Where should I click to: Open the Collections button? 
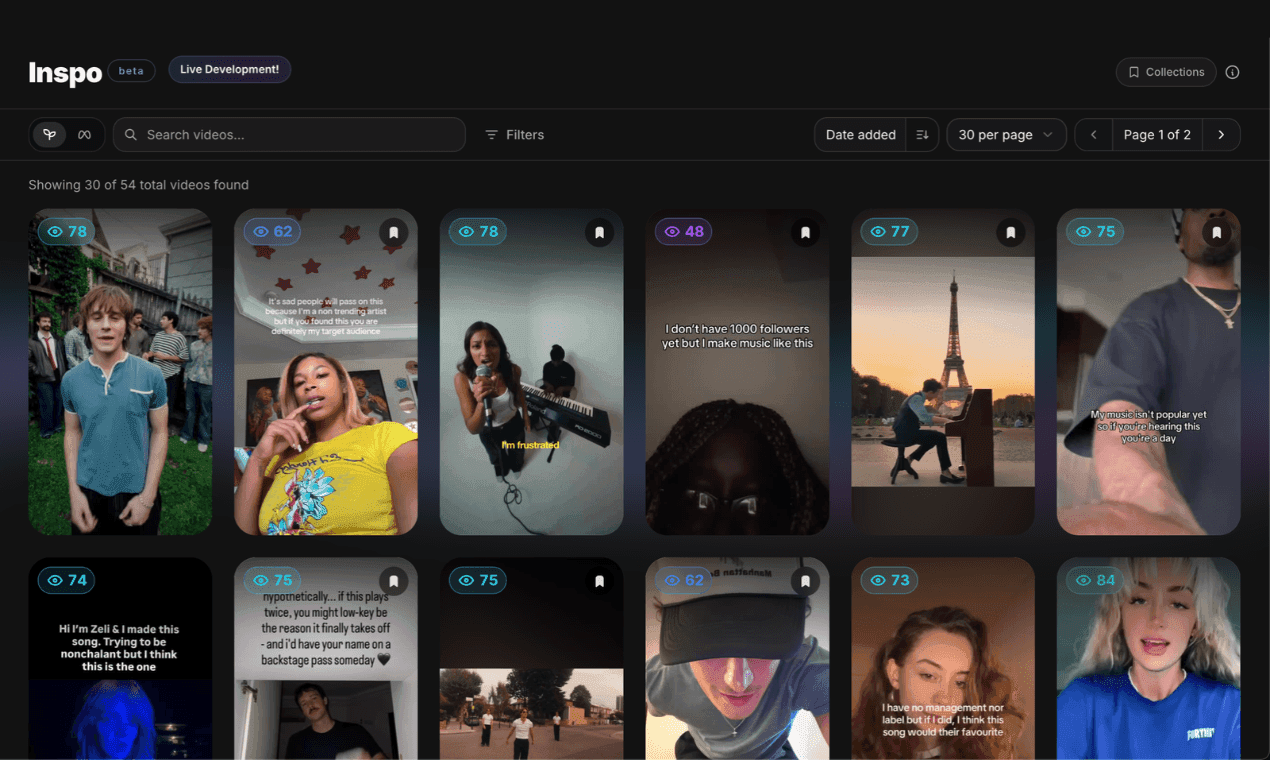[x=1166, y=72]
